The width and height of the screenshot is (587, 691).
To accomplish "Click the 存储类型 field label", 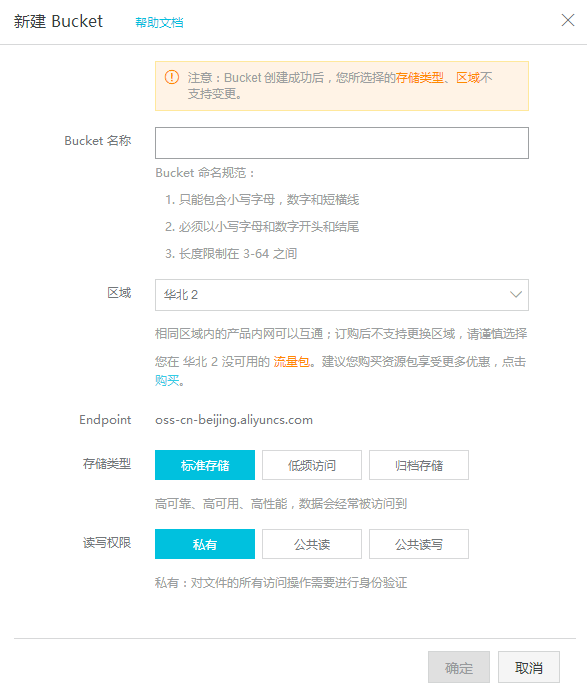I will point(107,464).
